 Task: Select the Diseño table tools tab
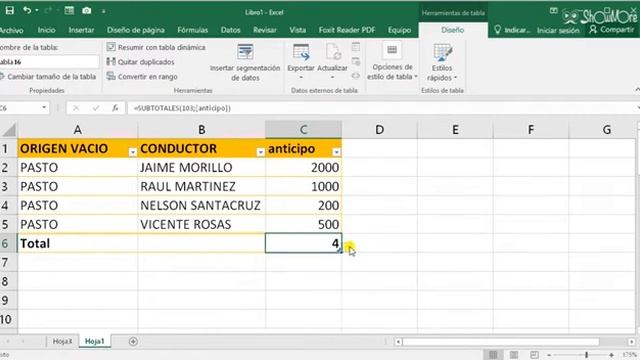point(452,30)
